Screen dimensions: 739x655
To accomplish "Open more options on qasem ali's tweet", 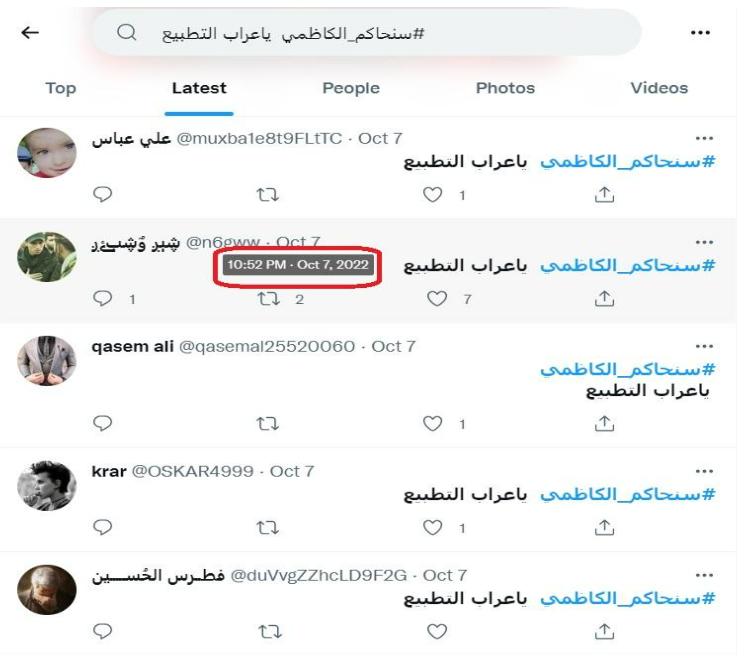I will [704, 346].
